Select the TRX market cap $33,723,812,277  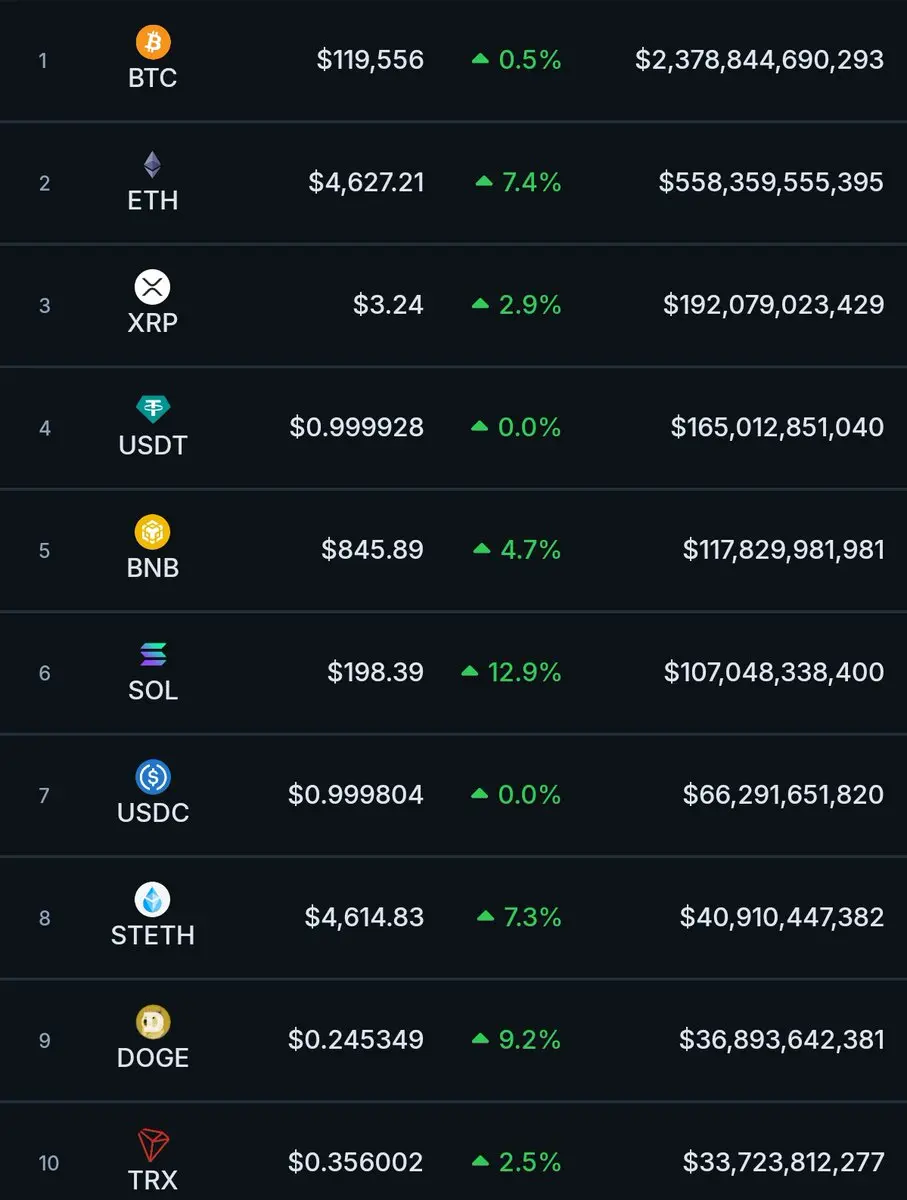click(784, 1163)
